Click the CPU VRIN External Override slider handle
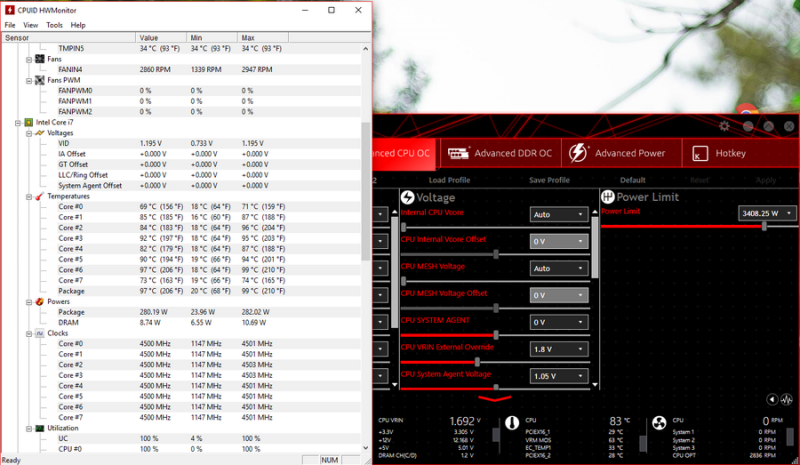Screen dimensions: 800x465 click(477, 362)
